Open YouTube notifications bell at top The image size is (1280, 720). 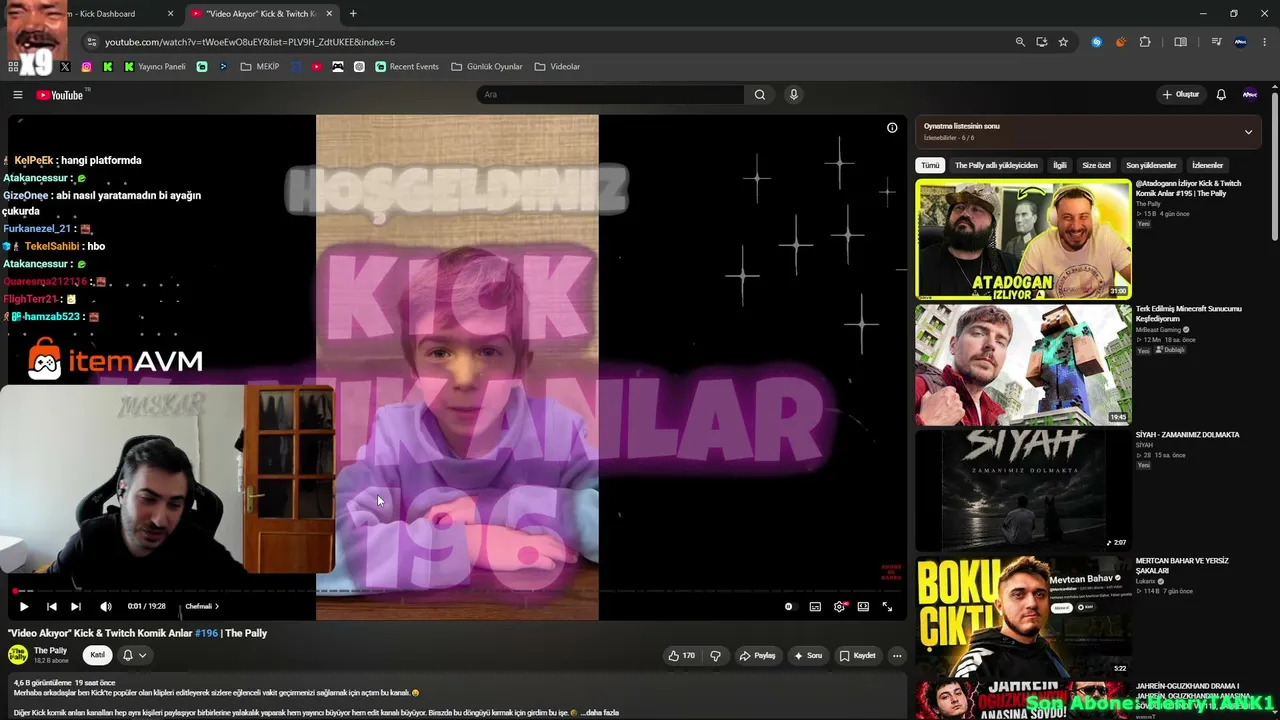[x=1221, y=95]
